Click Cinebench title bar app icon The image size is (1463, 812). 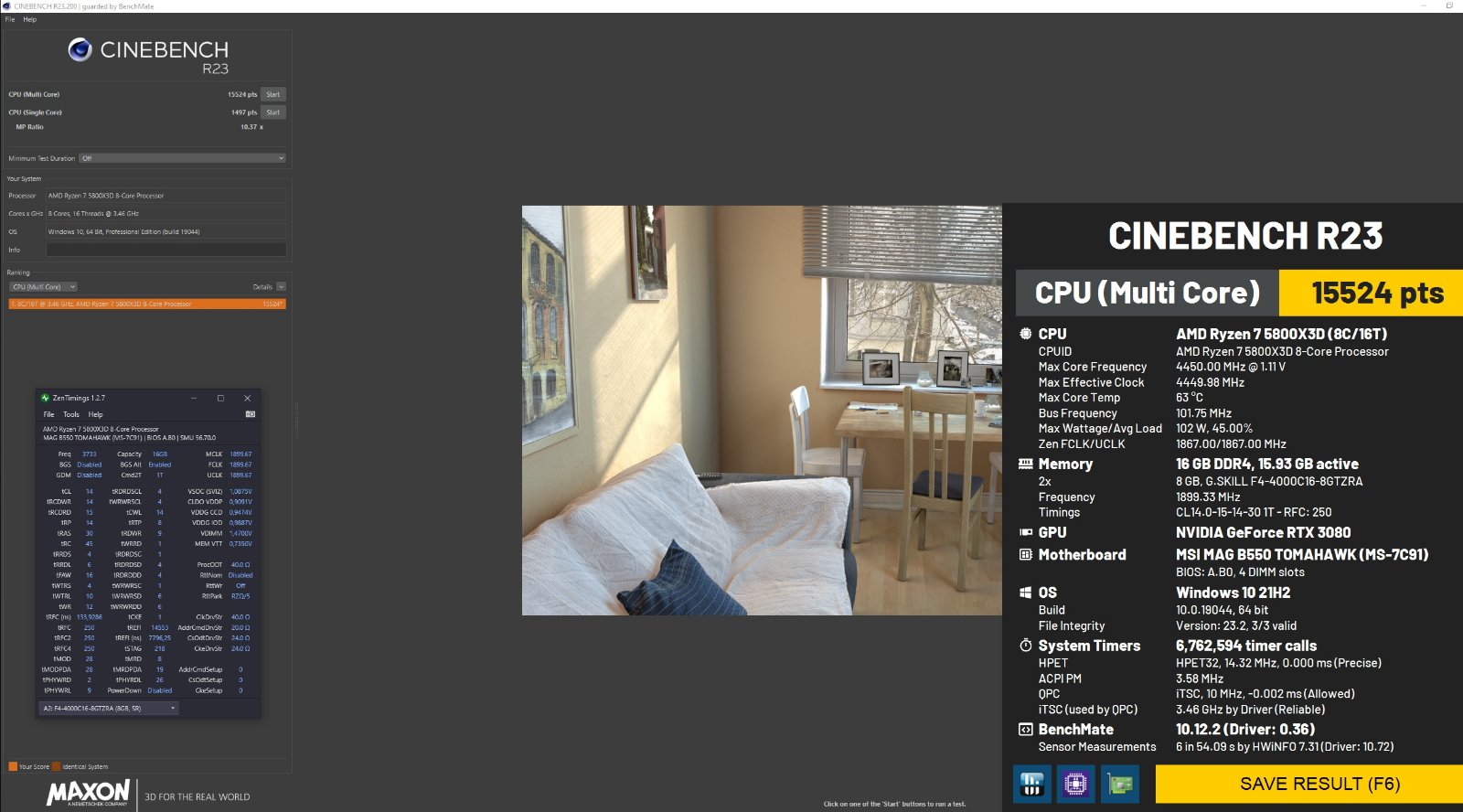7,5
